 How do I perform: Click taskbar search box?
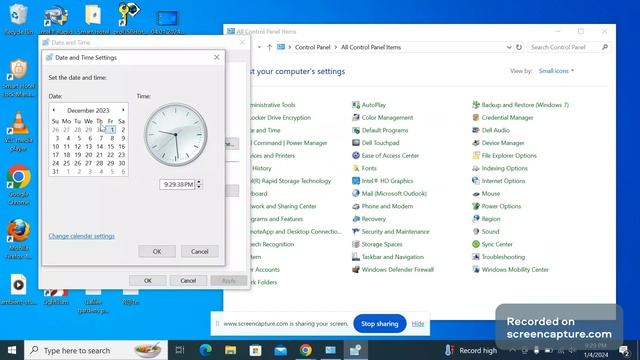pos(96,350)
